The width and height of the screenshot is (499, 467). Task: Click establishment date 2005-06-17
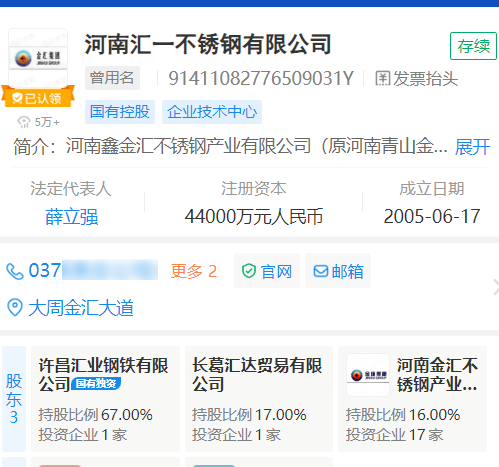[x=432, y=216]
